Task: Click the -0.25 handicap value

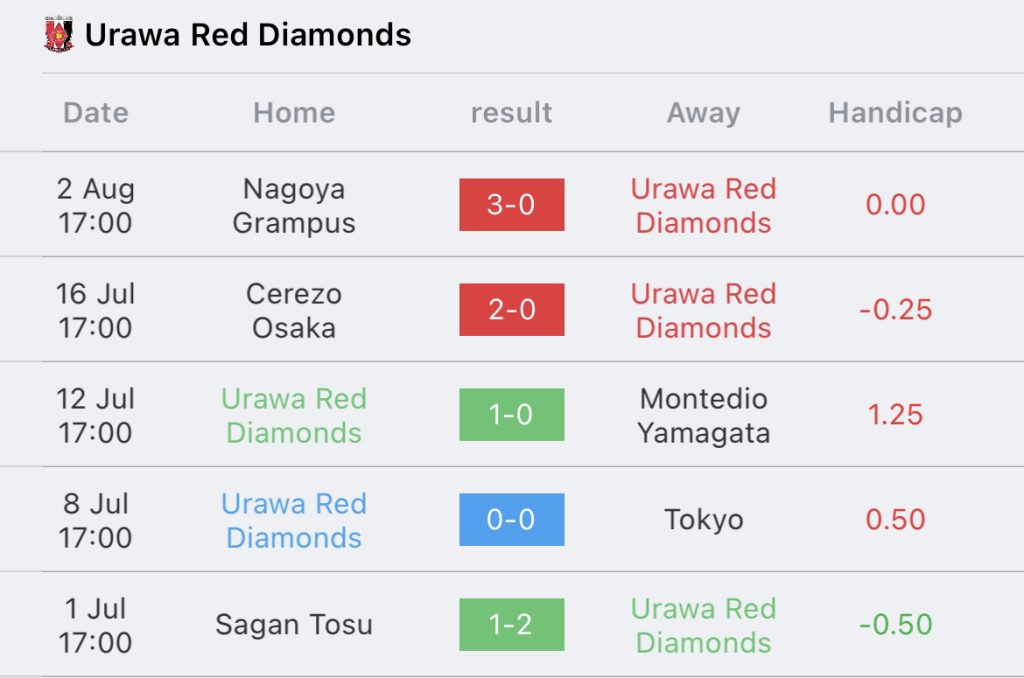Action: pyautogui.click(x=895, y=310)
